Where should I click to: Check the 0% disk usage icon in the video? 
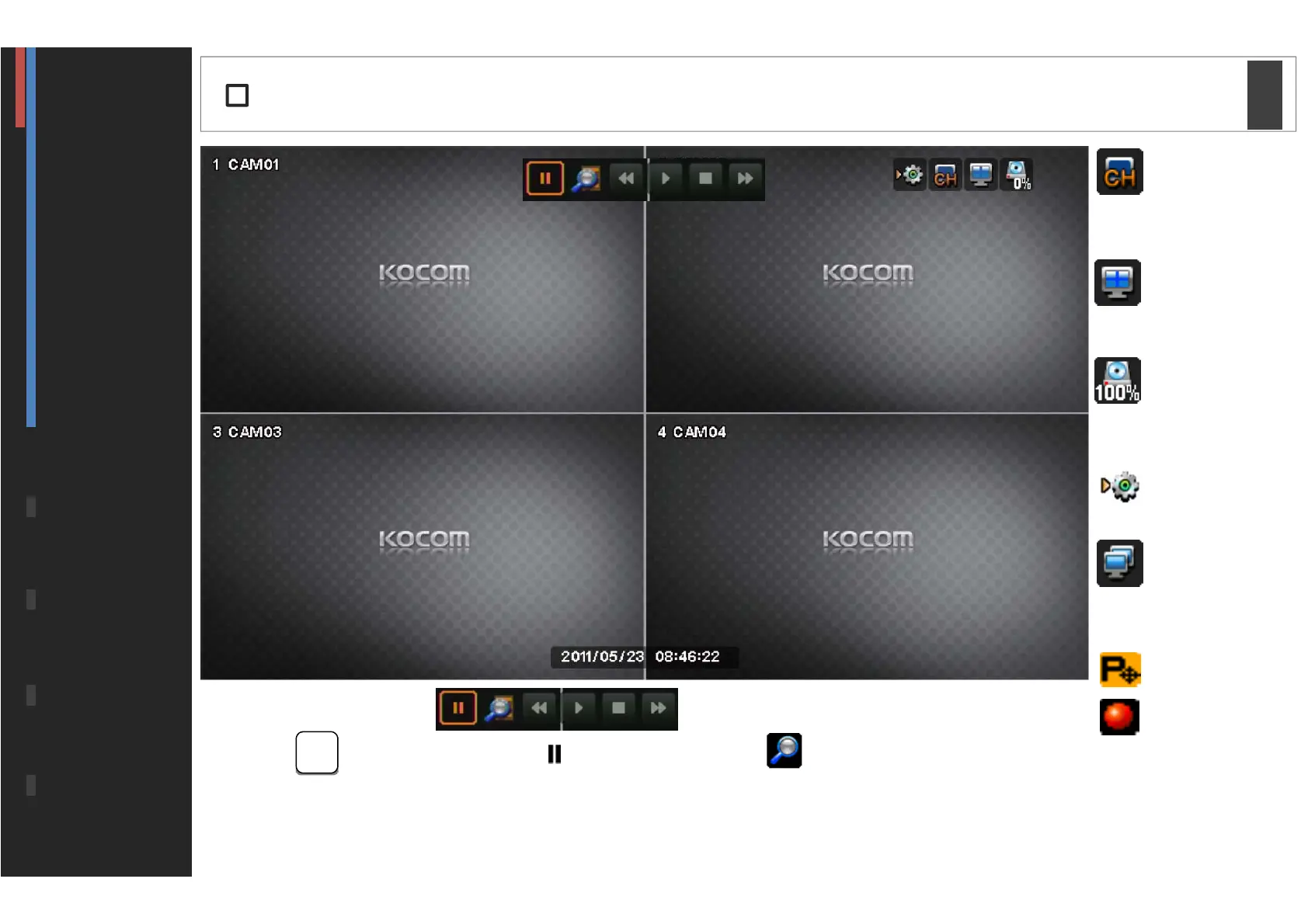[1017, 175]
